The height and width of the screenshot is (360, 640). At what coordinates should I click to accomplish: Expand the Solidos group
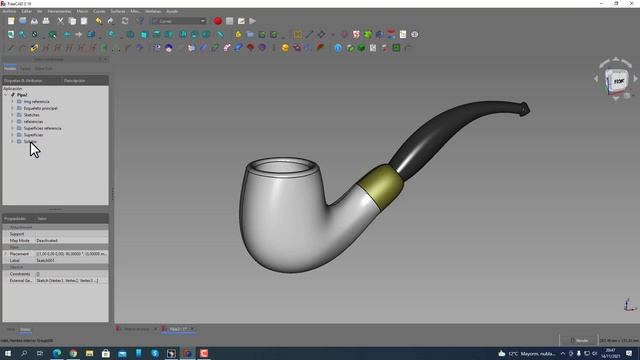point(12,141)
